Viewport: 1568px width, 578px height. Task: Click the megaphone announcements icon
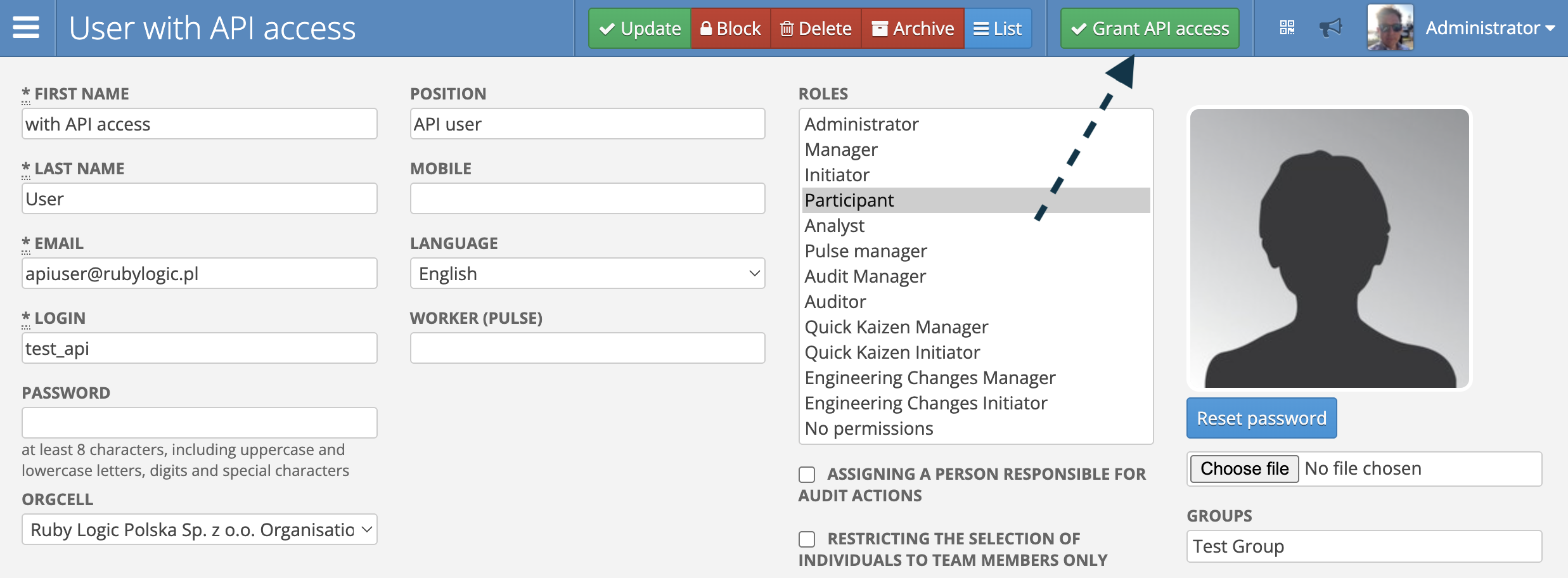pos(1330,28)
